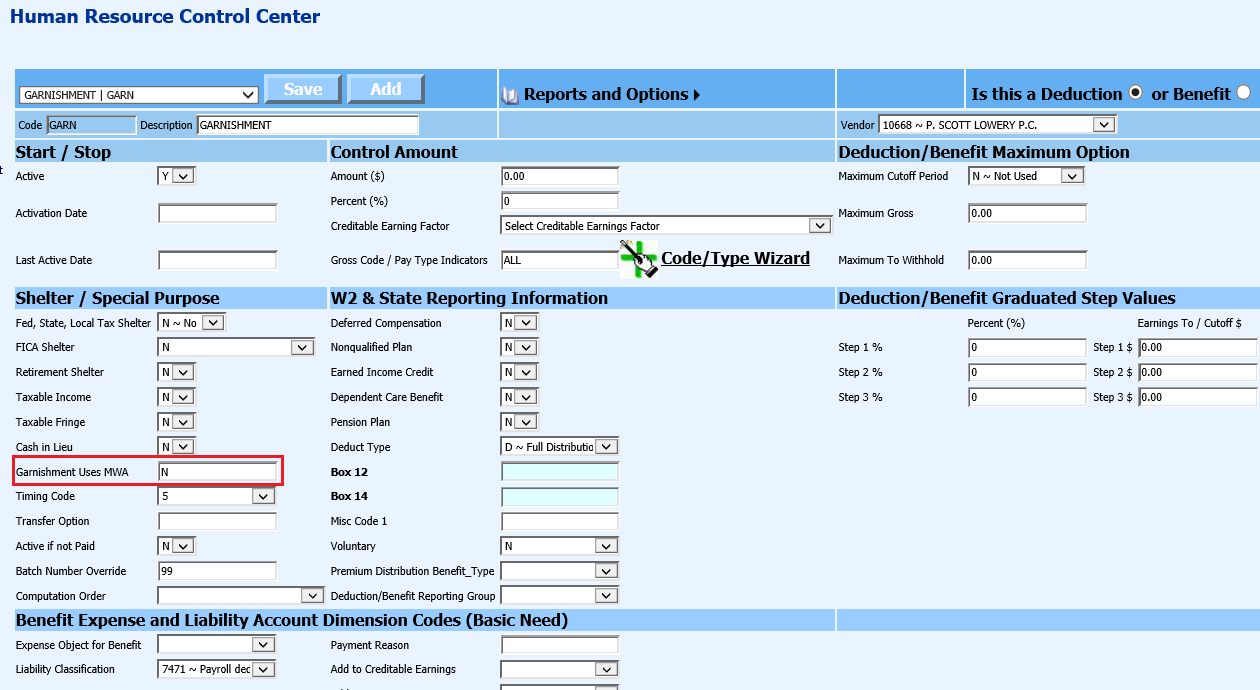Open the Active status dropdown

177,176
